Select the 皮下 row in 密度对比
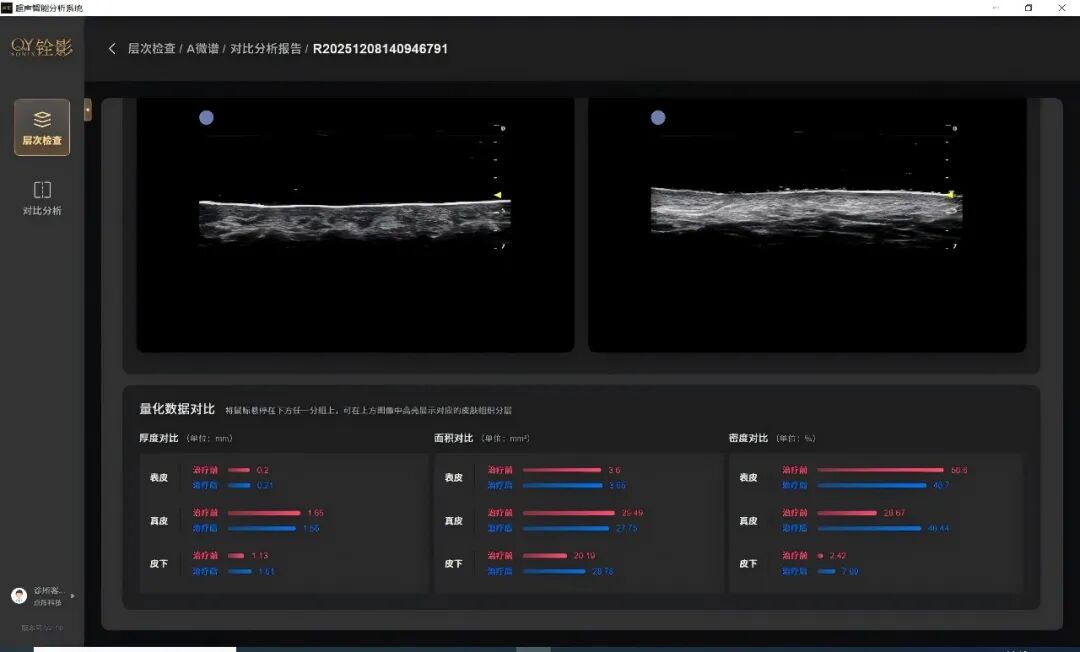This screenshot has width=1080, height=652. click(x=748, y=564)
